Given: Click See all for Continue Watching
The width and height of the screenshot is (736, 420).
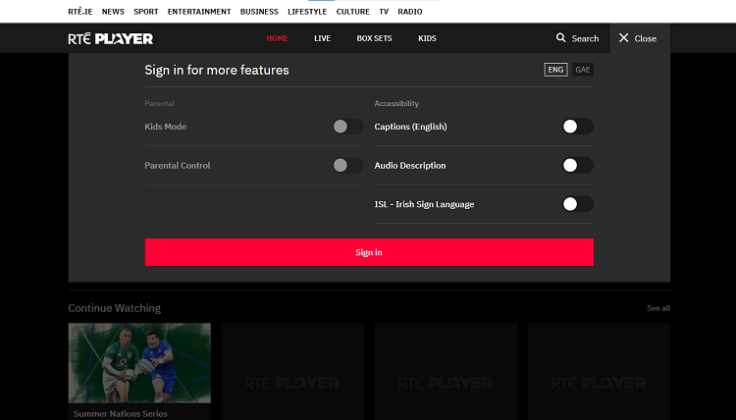Looking at the screenshot, I should coord(658,308).
